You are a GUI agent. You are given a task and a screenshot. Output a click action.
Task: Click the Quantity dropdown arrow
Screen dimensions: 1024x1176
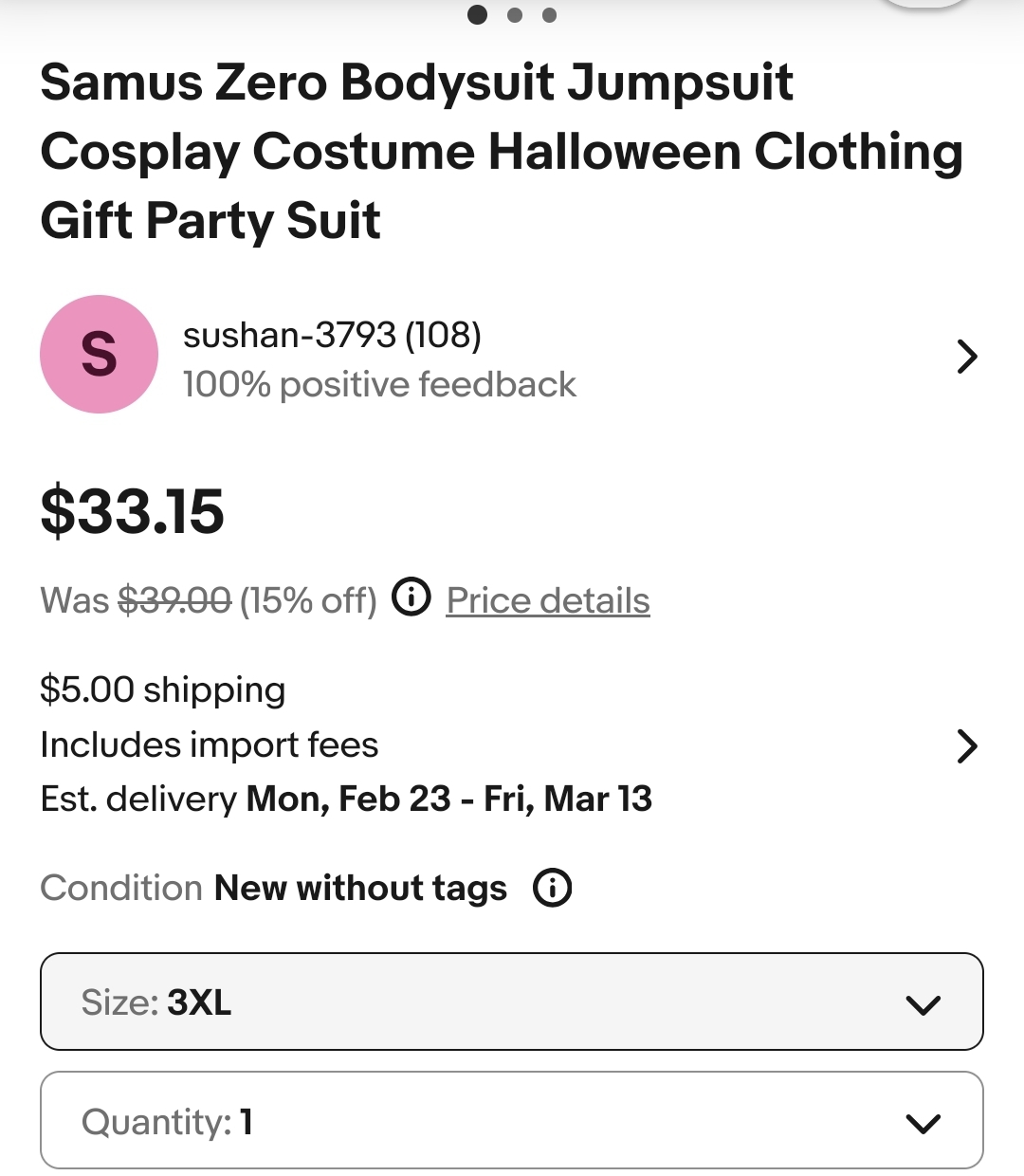pyautogui.click(x=923, y=1124)
